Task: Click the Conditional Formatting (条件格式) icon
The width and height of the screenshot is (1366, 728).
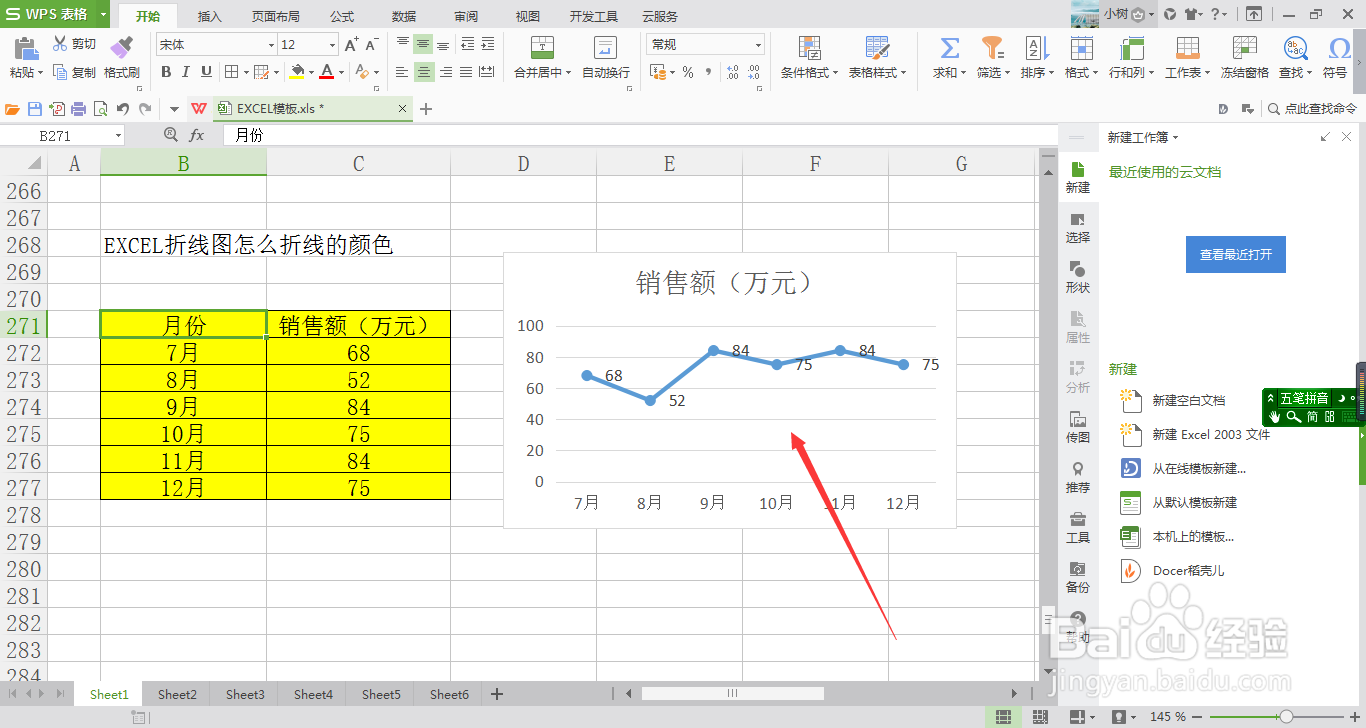Action: (x=810, y=48)
